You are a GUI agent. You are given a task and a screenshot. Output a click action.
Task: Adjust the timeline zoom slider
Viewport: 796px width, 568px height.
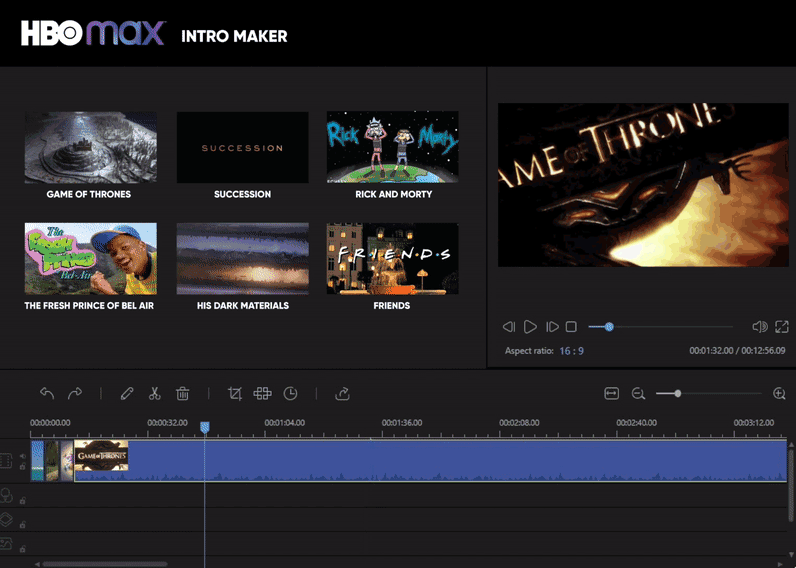[x=708, y=393]
